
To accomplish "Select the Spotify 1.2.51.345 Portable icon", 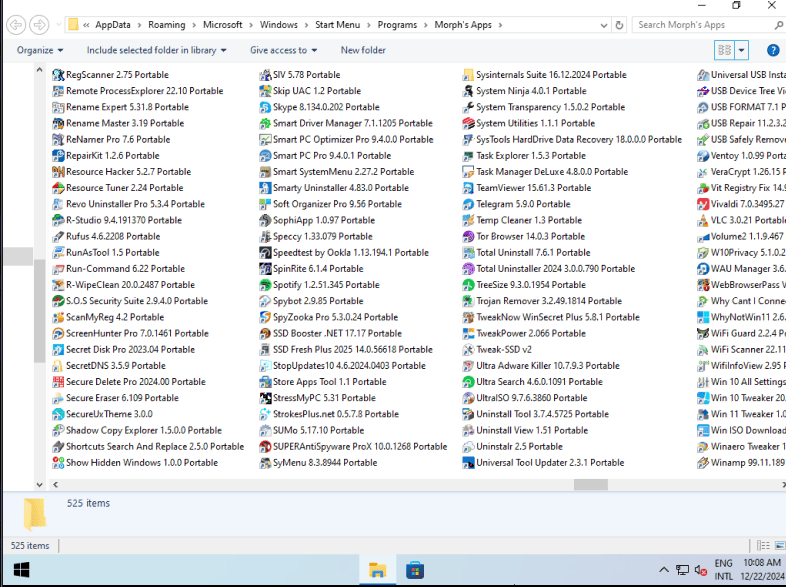I will [x=265, y=285].
